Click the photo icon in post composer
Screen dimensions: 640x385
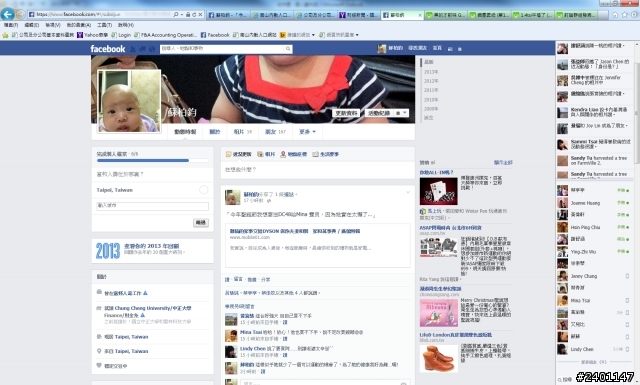pyautogui.click(x=260, y=154)
